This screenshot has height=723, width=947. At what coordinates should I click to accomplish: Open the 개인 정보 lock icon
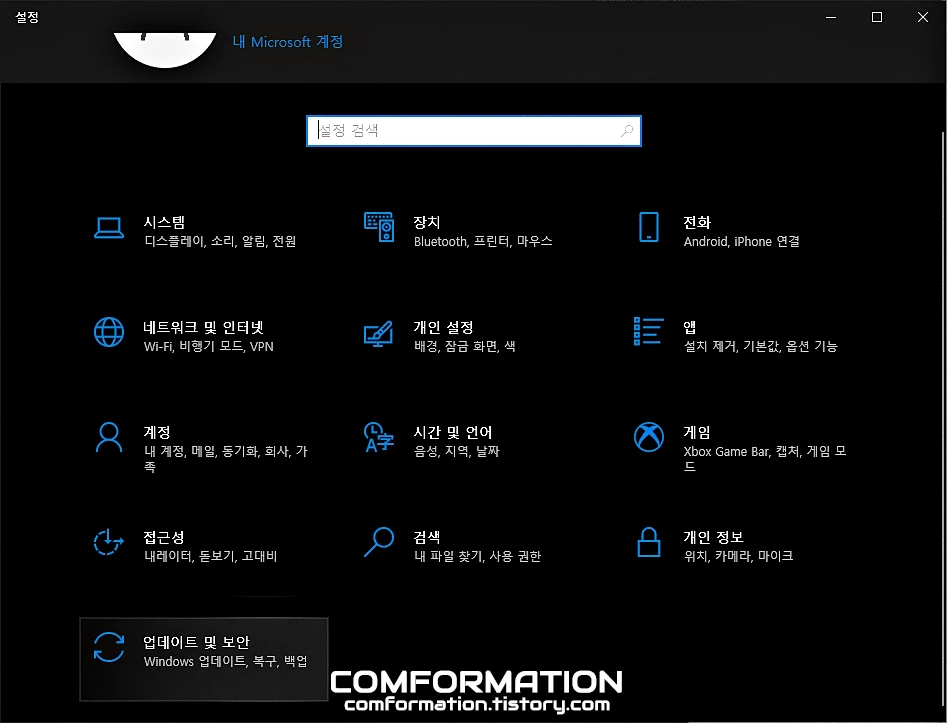(649, 542)
